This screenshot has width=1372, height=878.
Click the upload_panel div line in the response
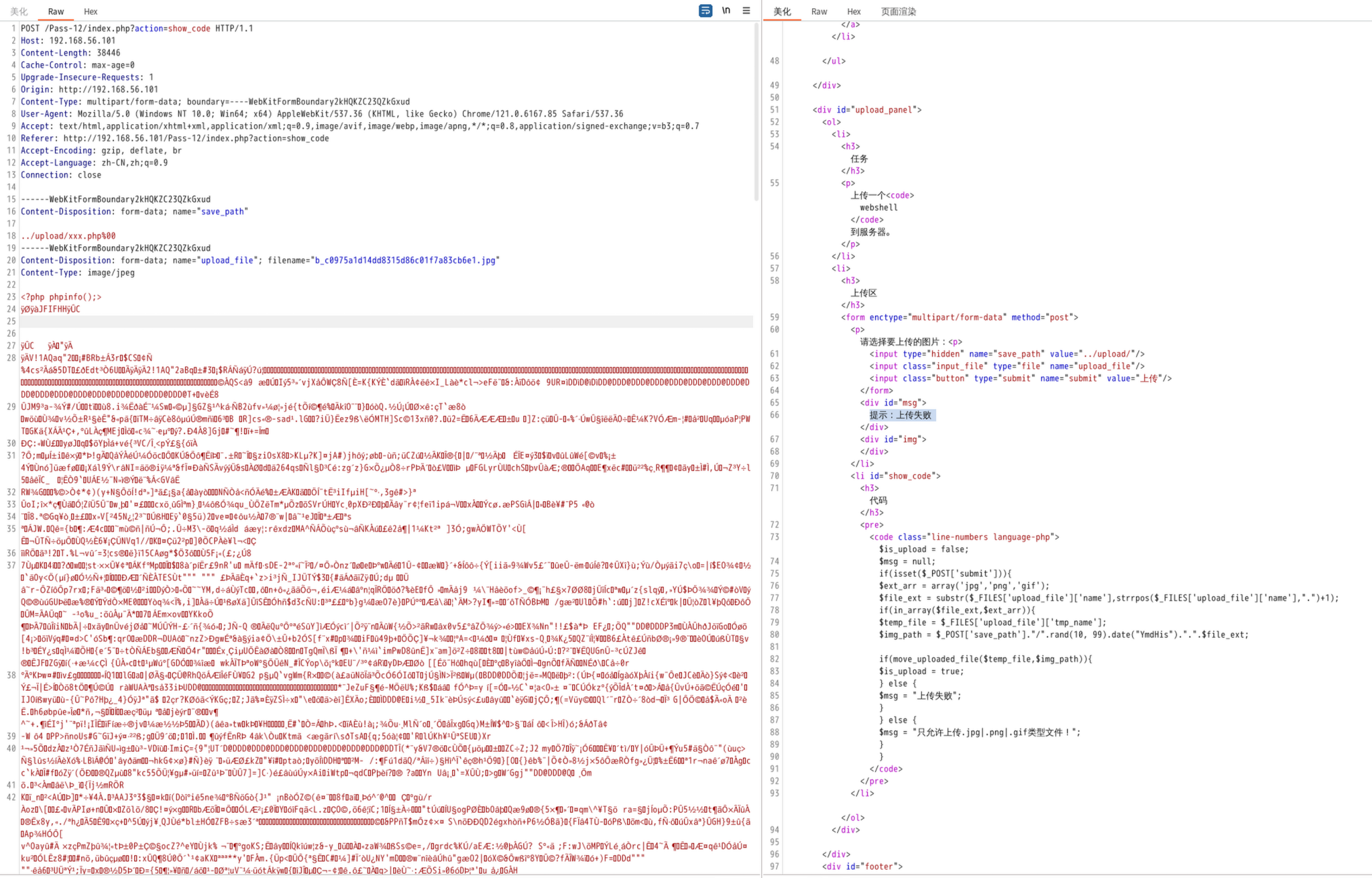867,110
